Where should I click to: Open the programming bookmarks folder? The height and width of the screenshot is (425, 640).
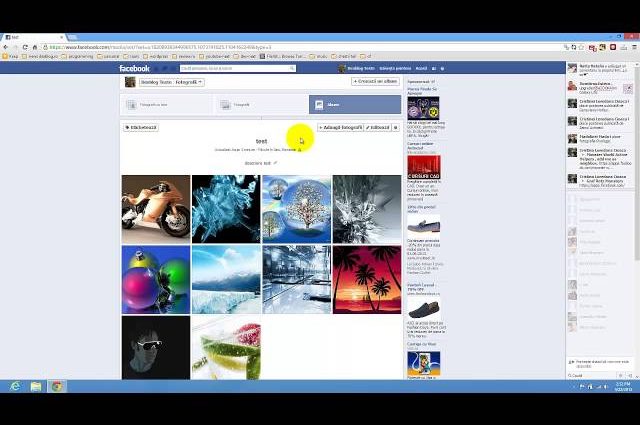77,56
